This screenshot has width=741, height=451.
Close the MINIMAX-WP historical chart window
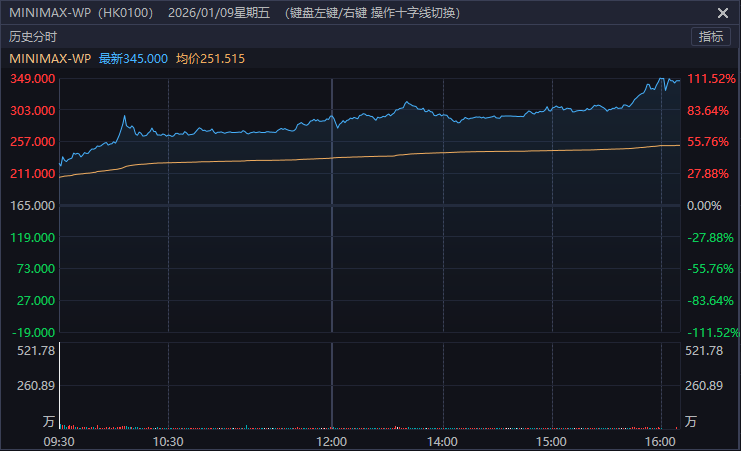(x=723, y=13)
